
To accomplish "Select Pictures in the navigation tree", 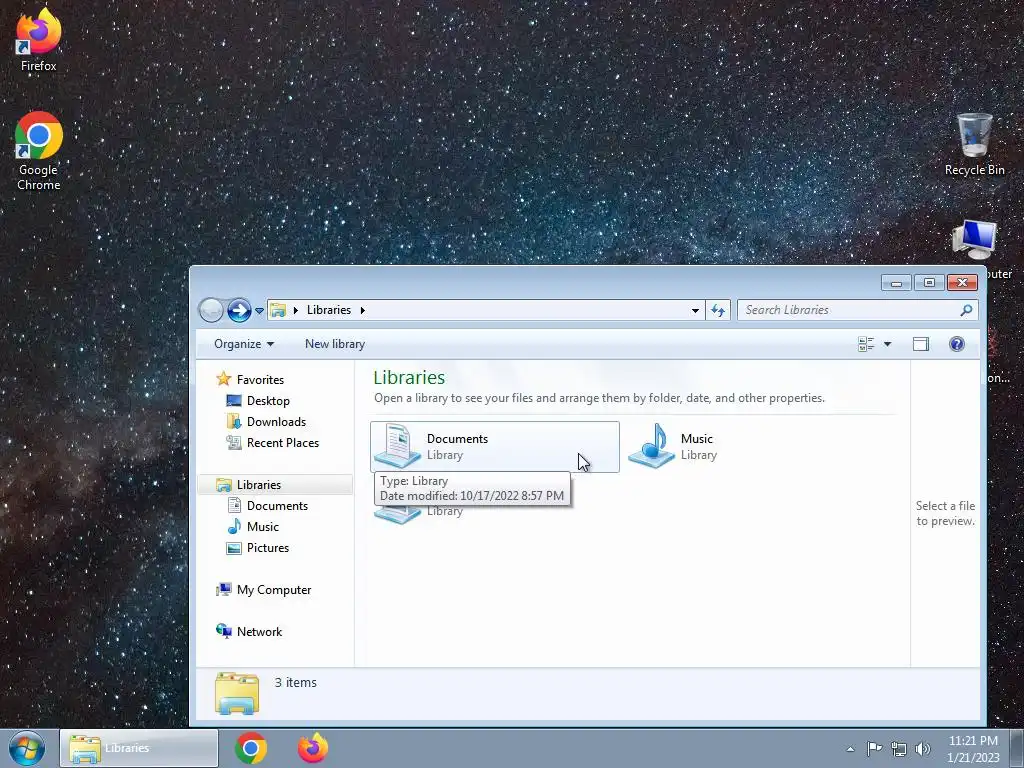I will [x=268, y=548].
